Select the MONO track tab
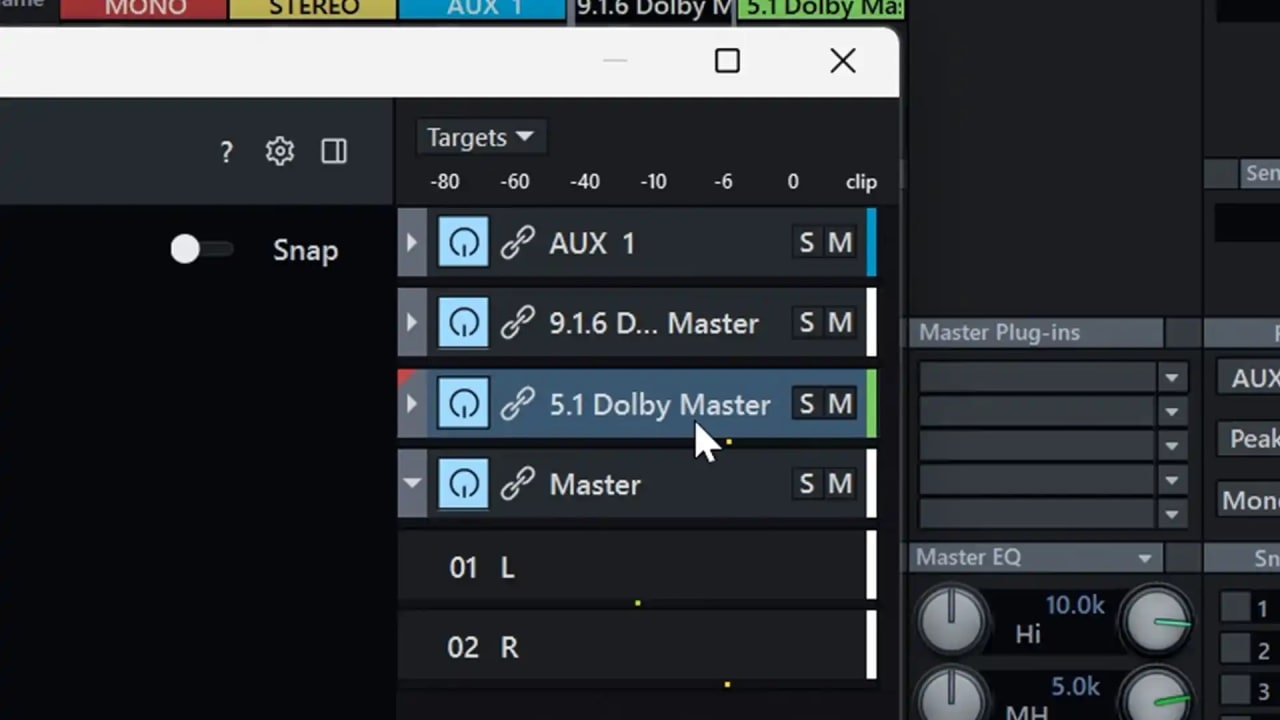The width and height of the screenshot is (1280, 720). (144, 9)
